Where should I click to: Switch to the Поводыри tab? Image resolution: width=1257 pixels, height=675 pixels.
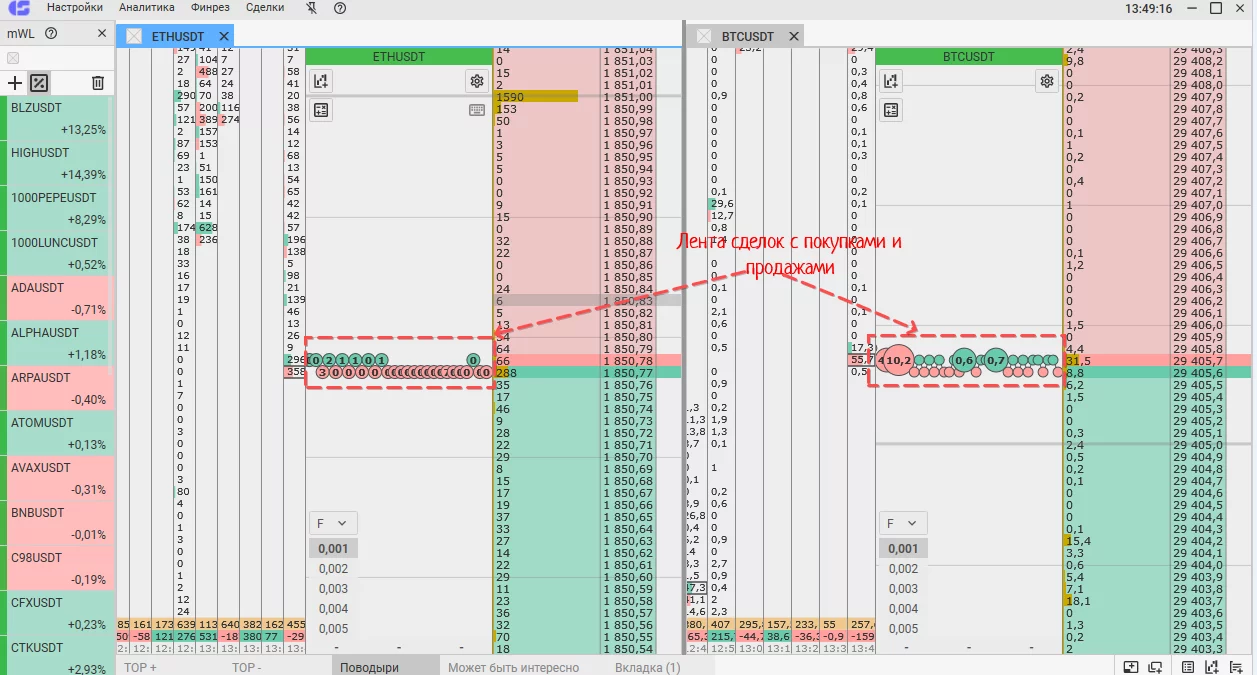(x=369, y=667)
